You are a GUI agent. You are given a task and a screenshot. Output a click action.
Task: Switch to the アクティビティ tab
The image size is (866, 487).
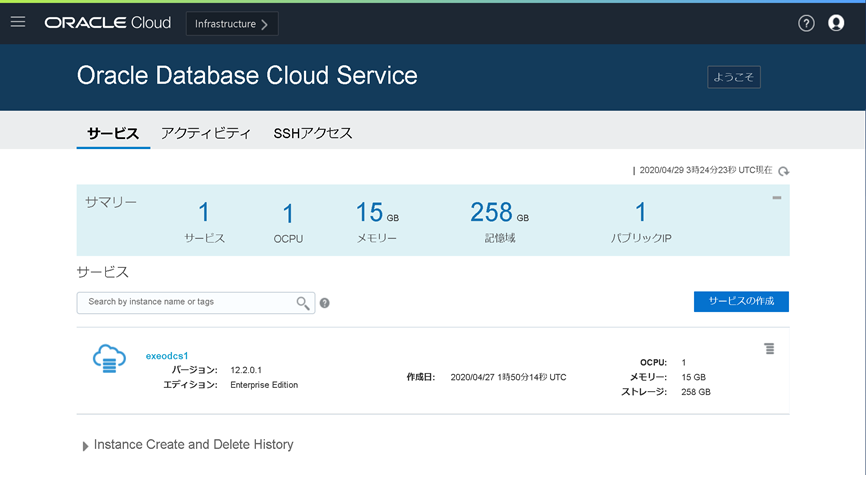[x=206, y=133]
